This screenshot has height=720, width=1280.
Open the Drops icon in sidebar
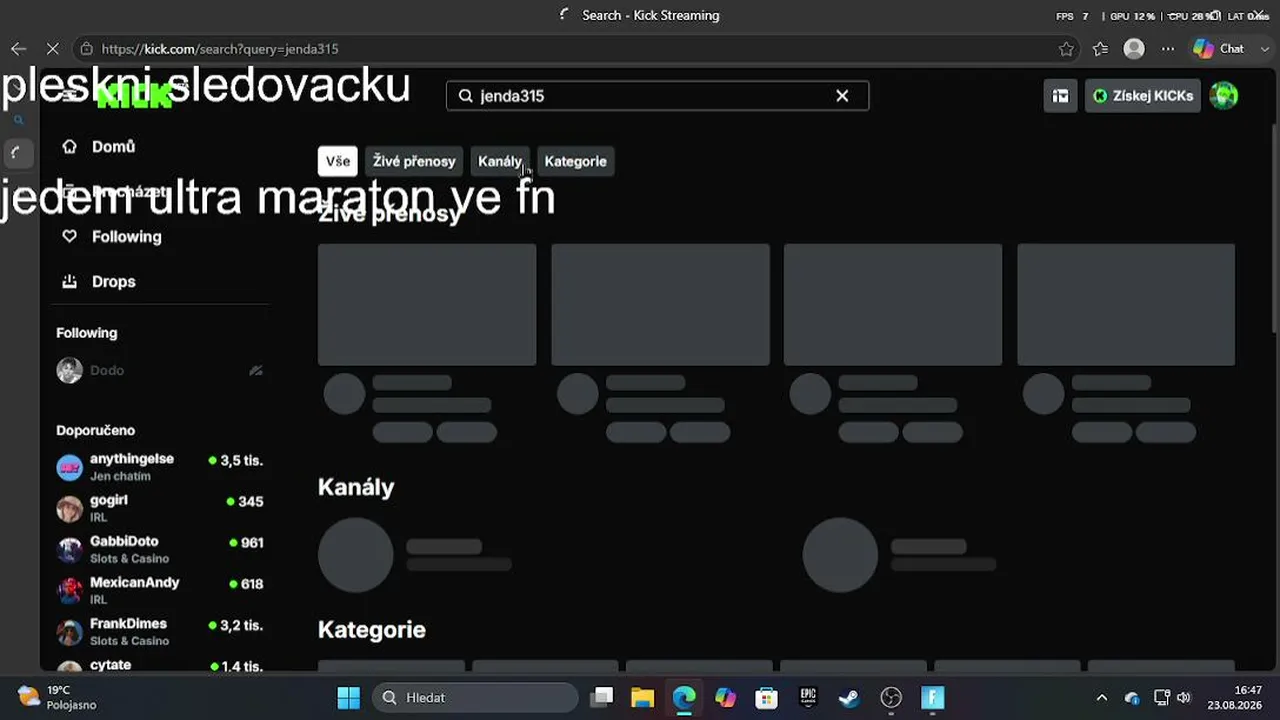click(x=69, y=282)
